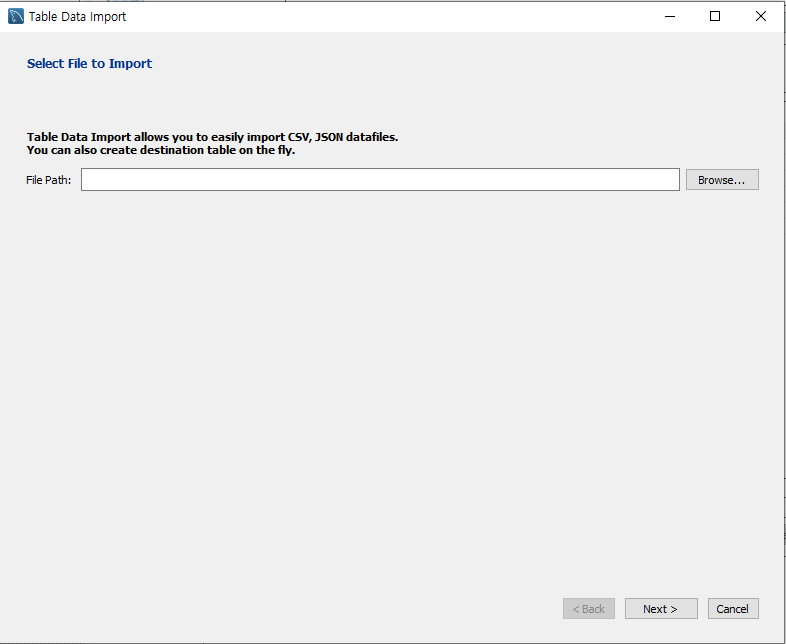Maximize the Table Data Import dialog
786x644 pixels.
(x=715, y=17)
